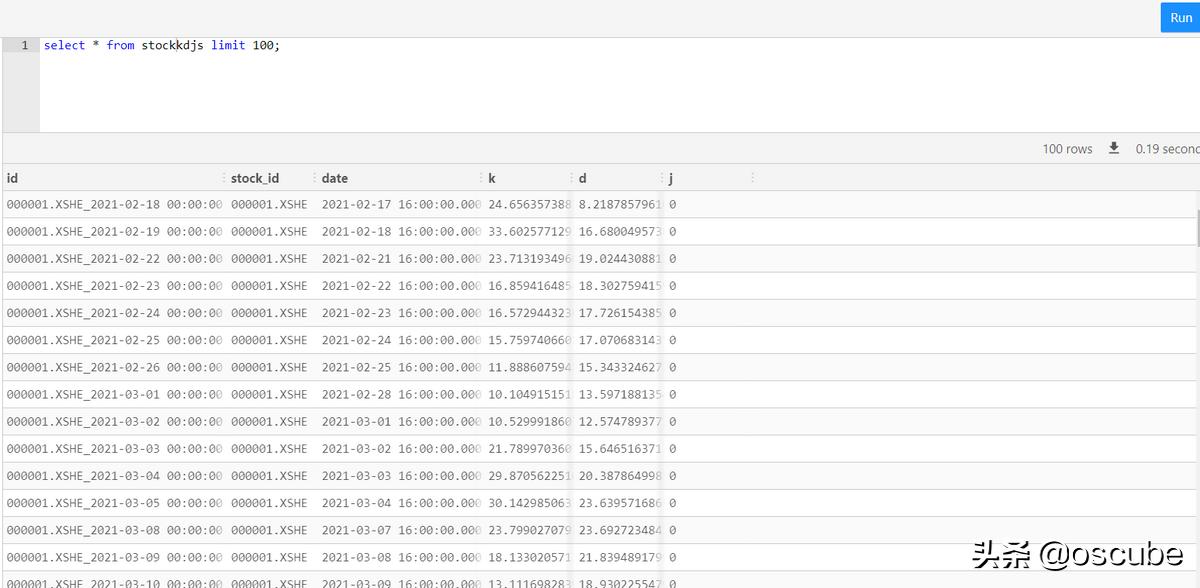Click the j column resize handle
The height and width of the screenshot is (588, 1200).
[752, 178]
